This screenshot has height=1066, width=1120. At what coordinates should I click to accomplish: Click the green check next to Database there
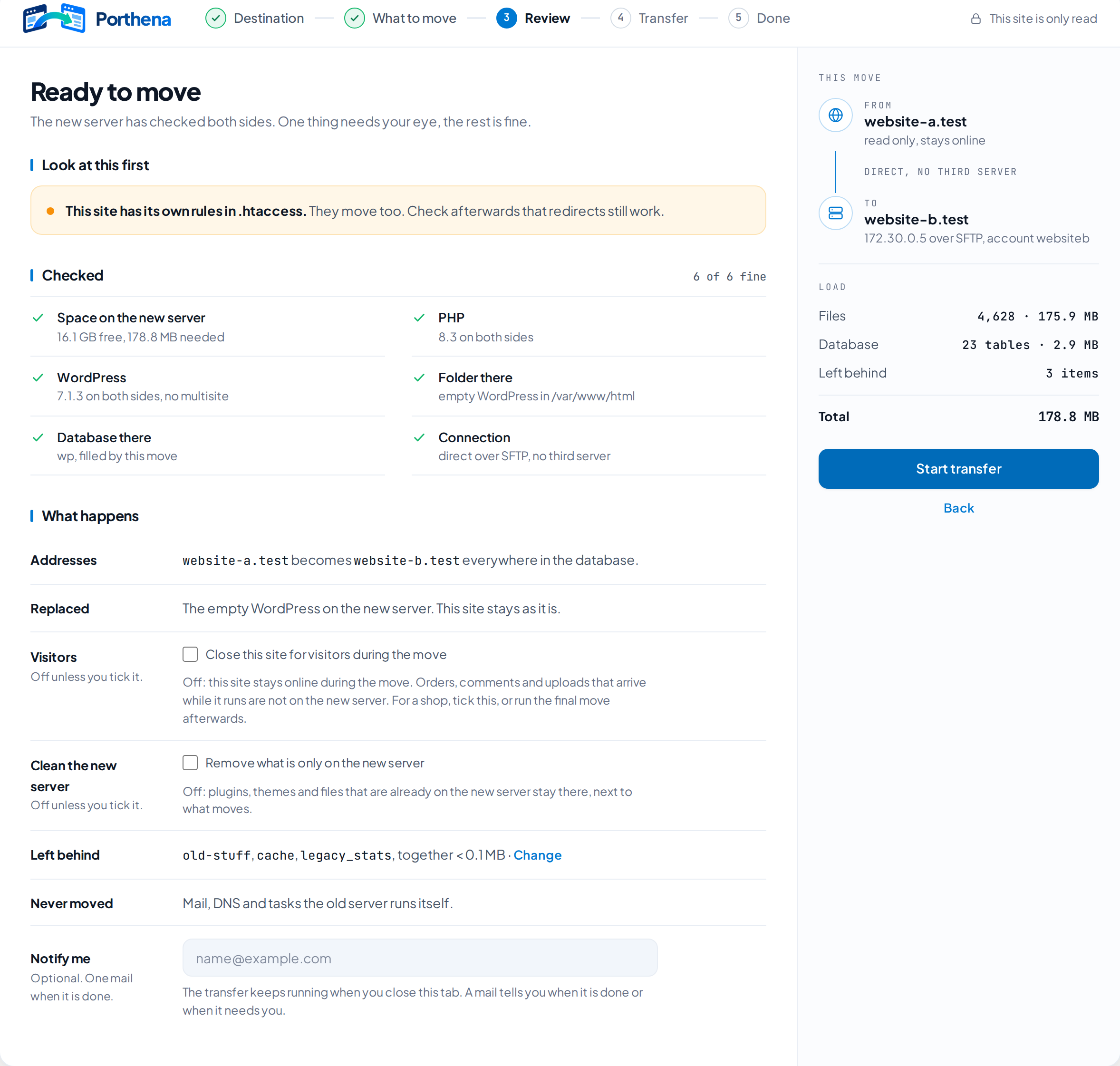[x=38, y=437]
